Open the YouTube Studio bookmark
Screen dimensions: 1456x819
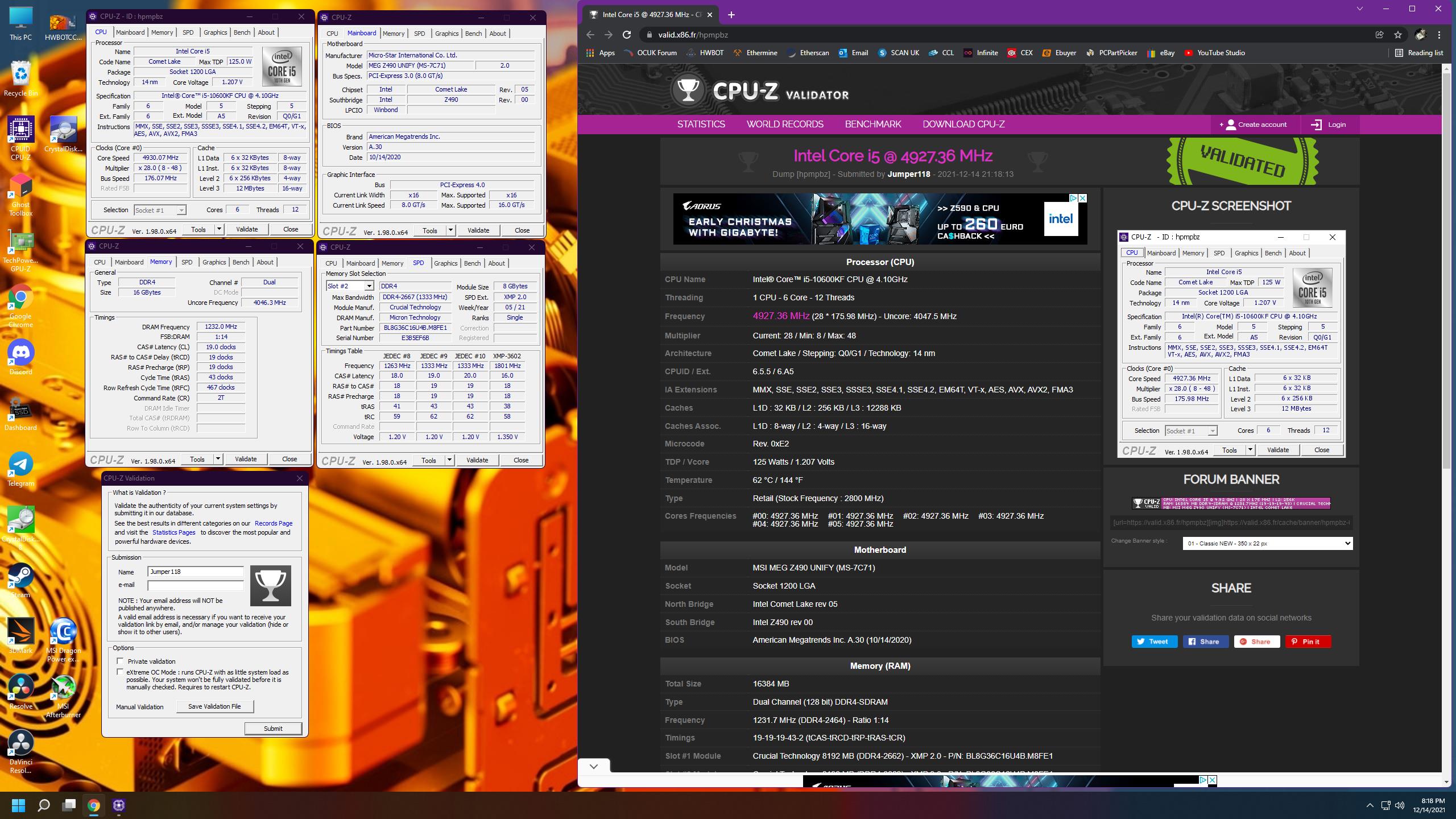click(x=1214, y=53)
